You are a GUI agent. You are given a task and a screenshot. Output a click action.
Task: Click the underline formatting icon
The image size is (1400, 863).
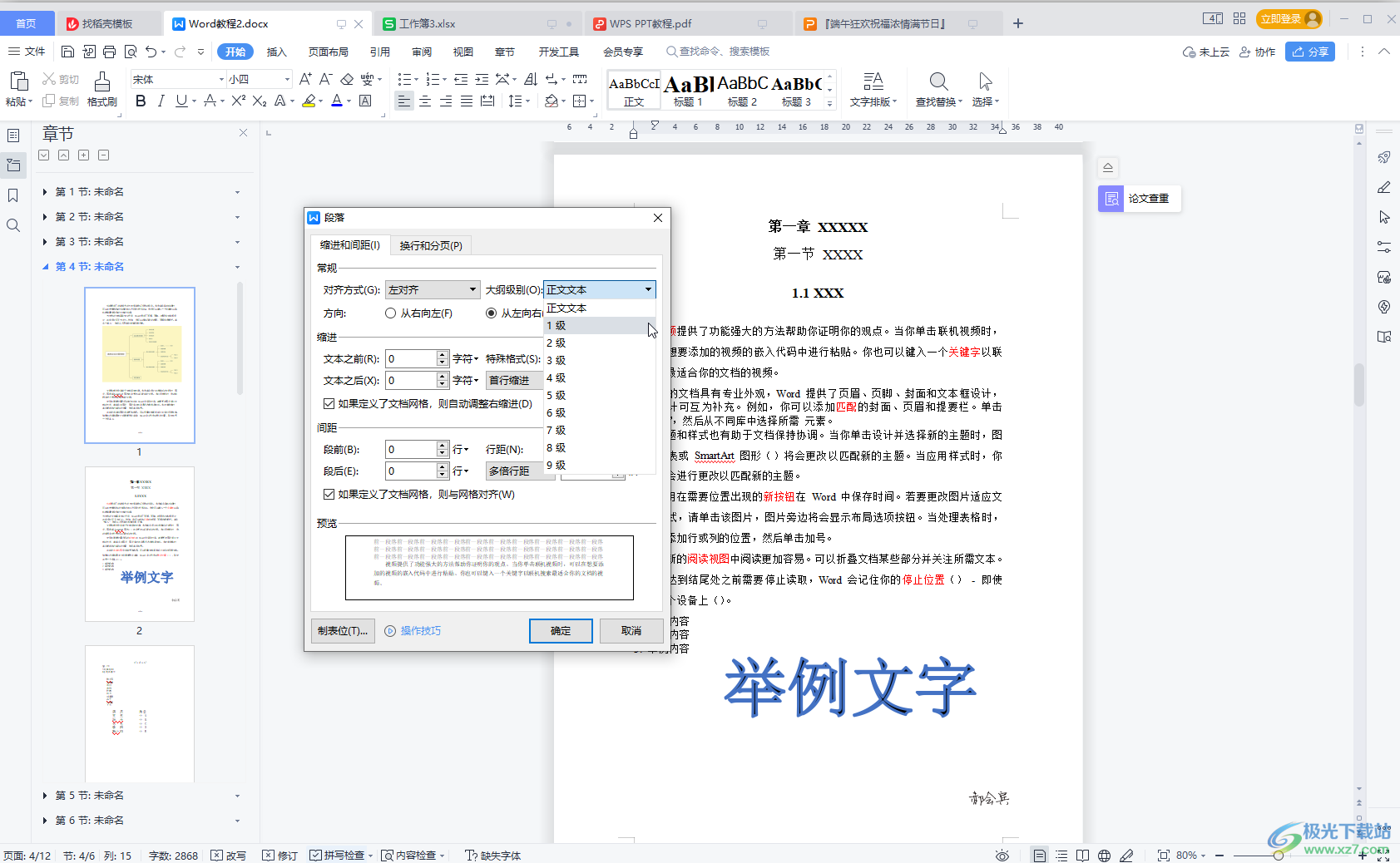[x=181, y=101]
